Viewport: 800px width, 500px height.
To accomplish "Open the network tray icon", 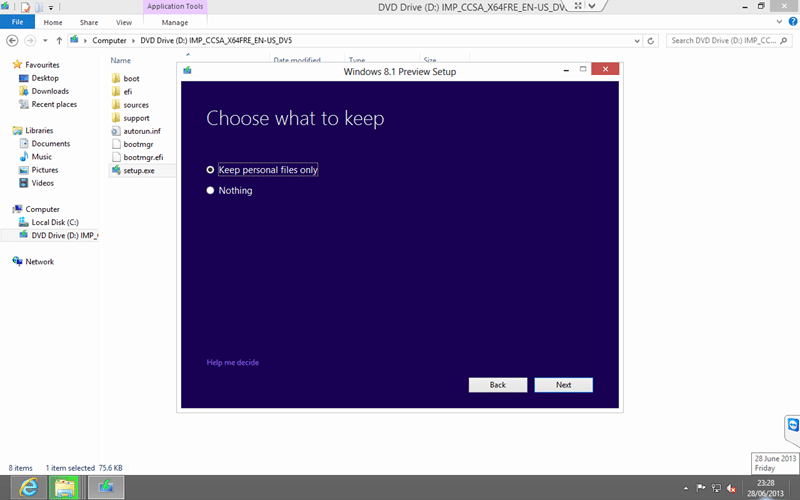I will (716, 488).
